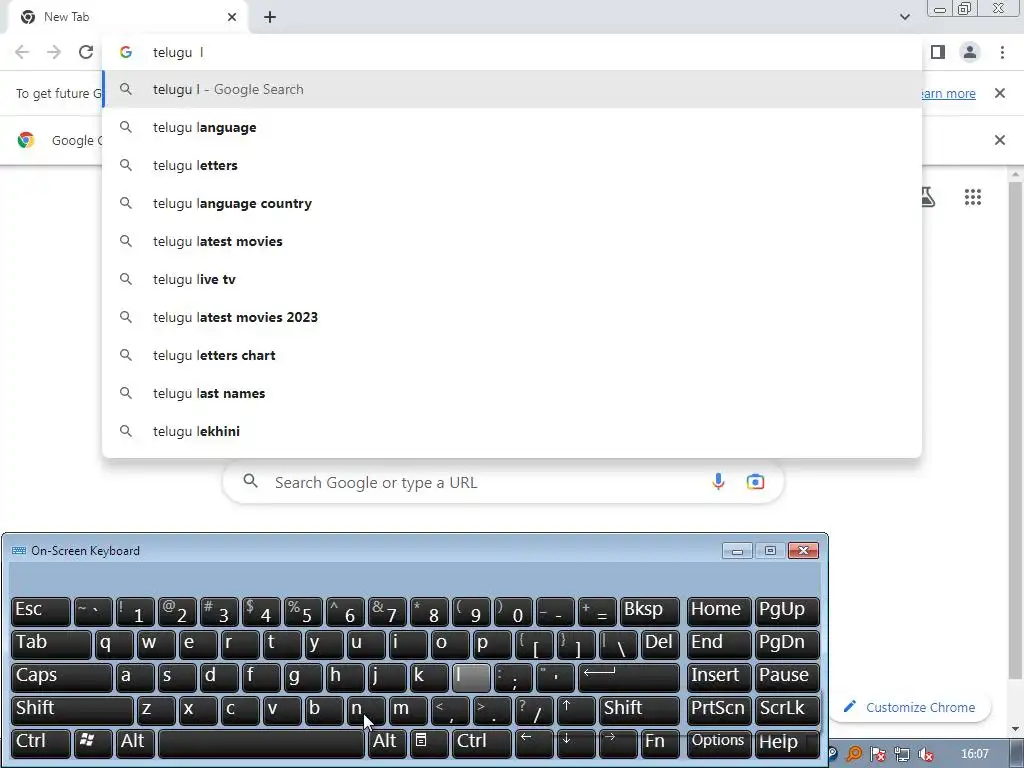Open the Chrome side panel icon
The image size is (1024, 768).
(x=938, y=52)
